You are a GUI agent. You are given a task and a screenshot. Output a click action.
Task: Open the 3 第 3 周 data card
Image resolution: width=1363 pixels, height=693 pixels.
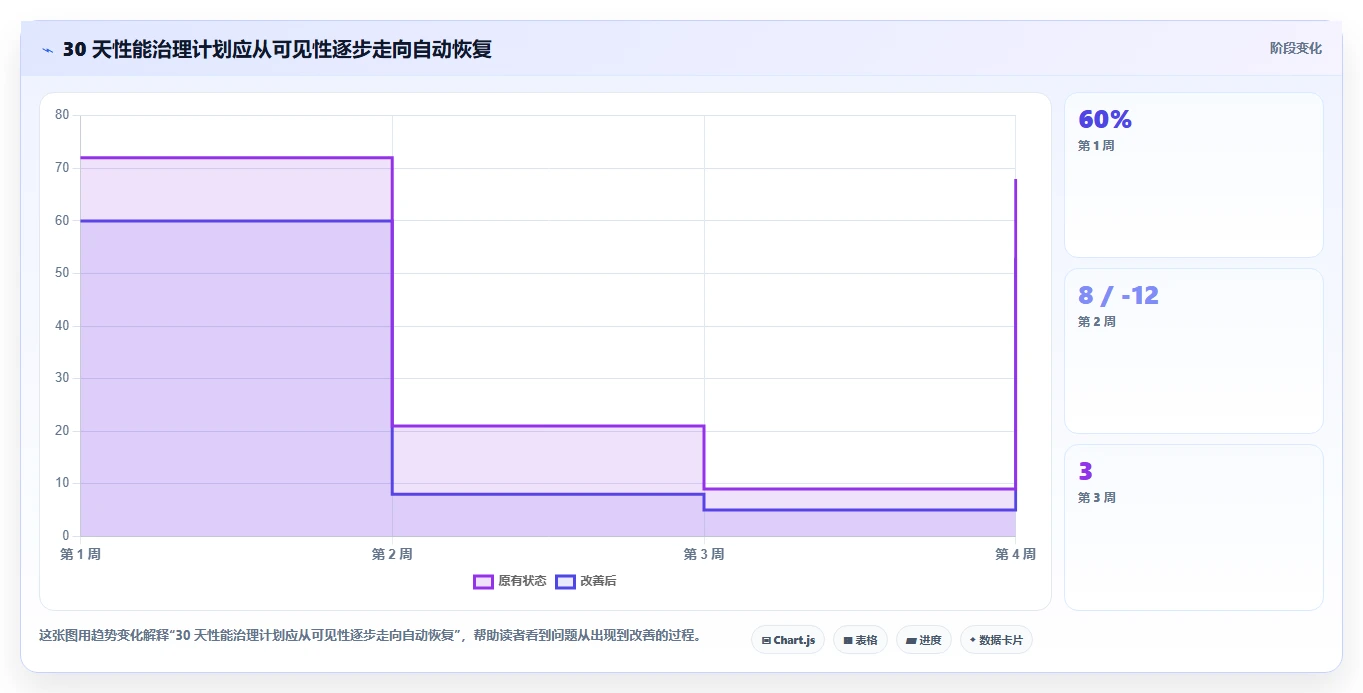tap(1194, 527)
